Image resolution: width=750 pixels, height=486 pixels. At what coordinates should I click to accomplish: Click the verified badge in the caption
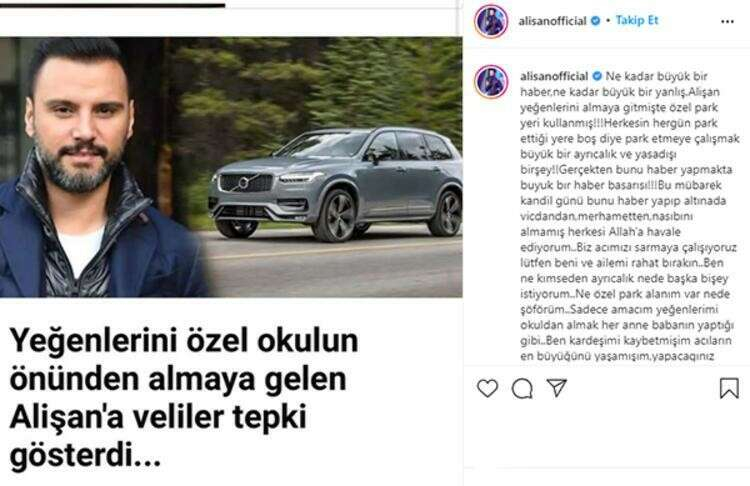pos(597,77)
